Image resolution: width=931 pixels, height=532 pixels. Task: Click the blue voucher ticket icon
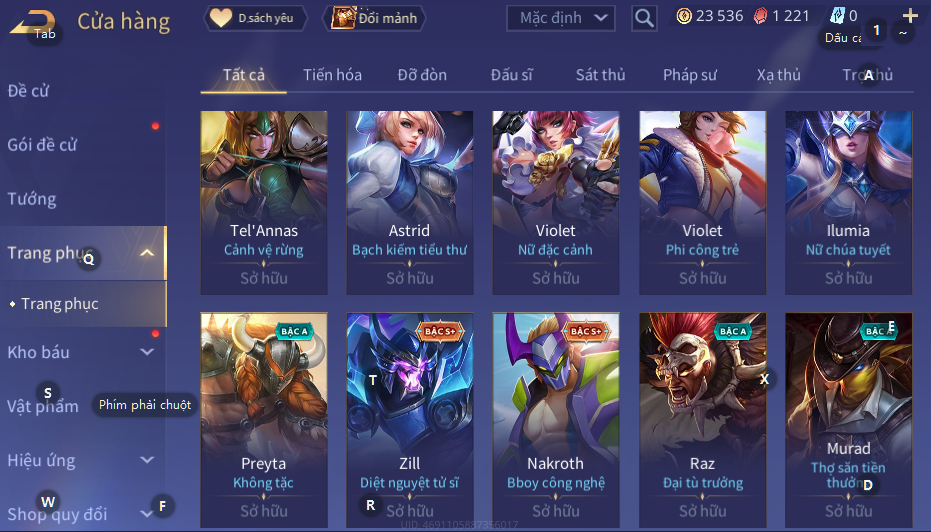point(838,16)
